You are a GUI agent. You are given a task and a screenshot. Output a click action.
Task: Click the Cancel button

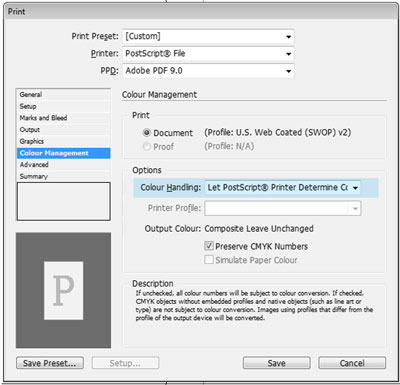point(352,363)
